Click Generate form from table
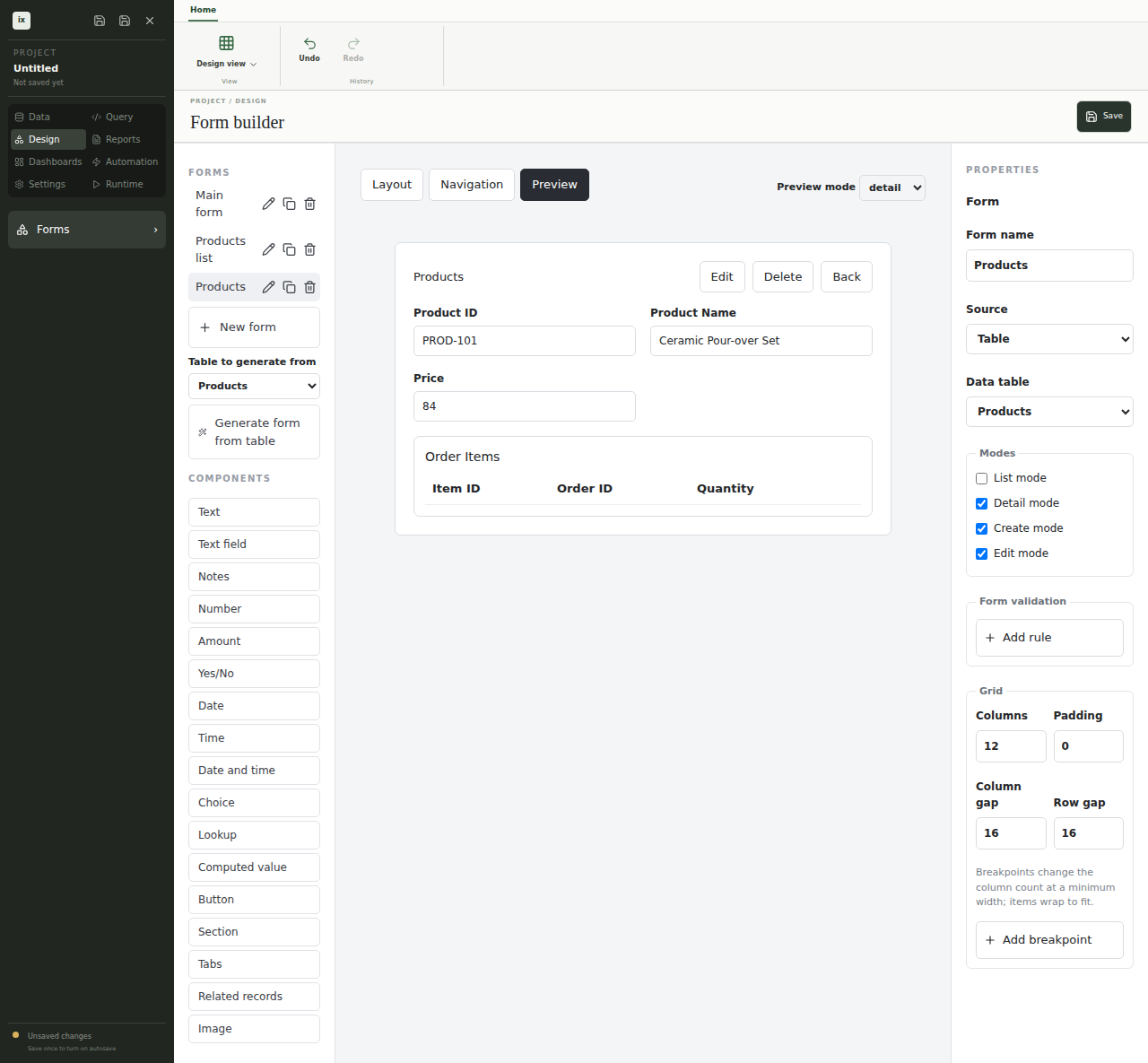1148x1063 pixels. [x=254, y=431]
